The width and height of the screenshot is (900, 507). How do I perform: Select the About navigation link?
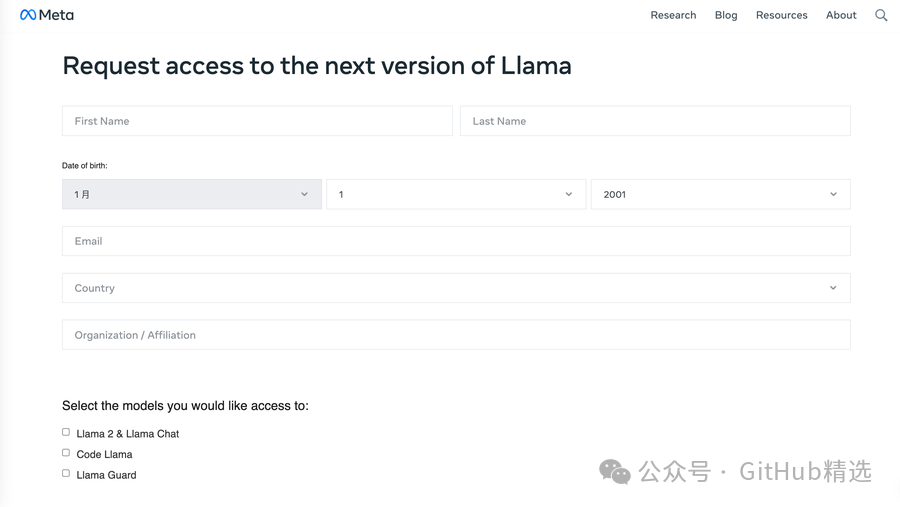(x=841, y=15)
